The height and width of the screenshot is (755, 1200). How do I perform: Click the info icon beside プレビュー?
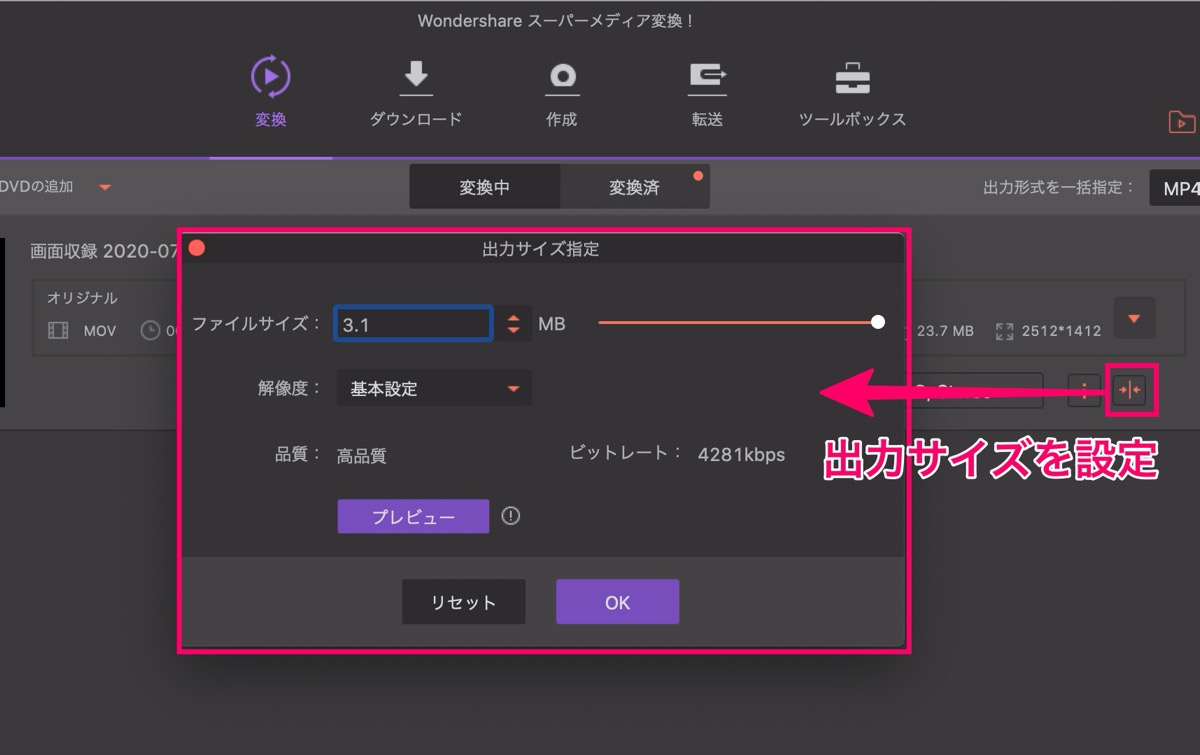pos(511,516)
